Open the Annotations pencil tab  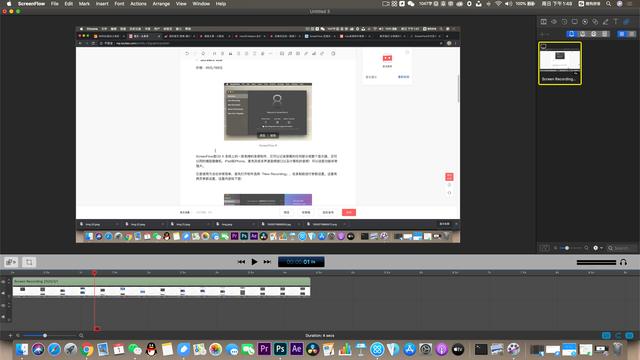[x=606, y=22]
